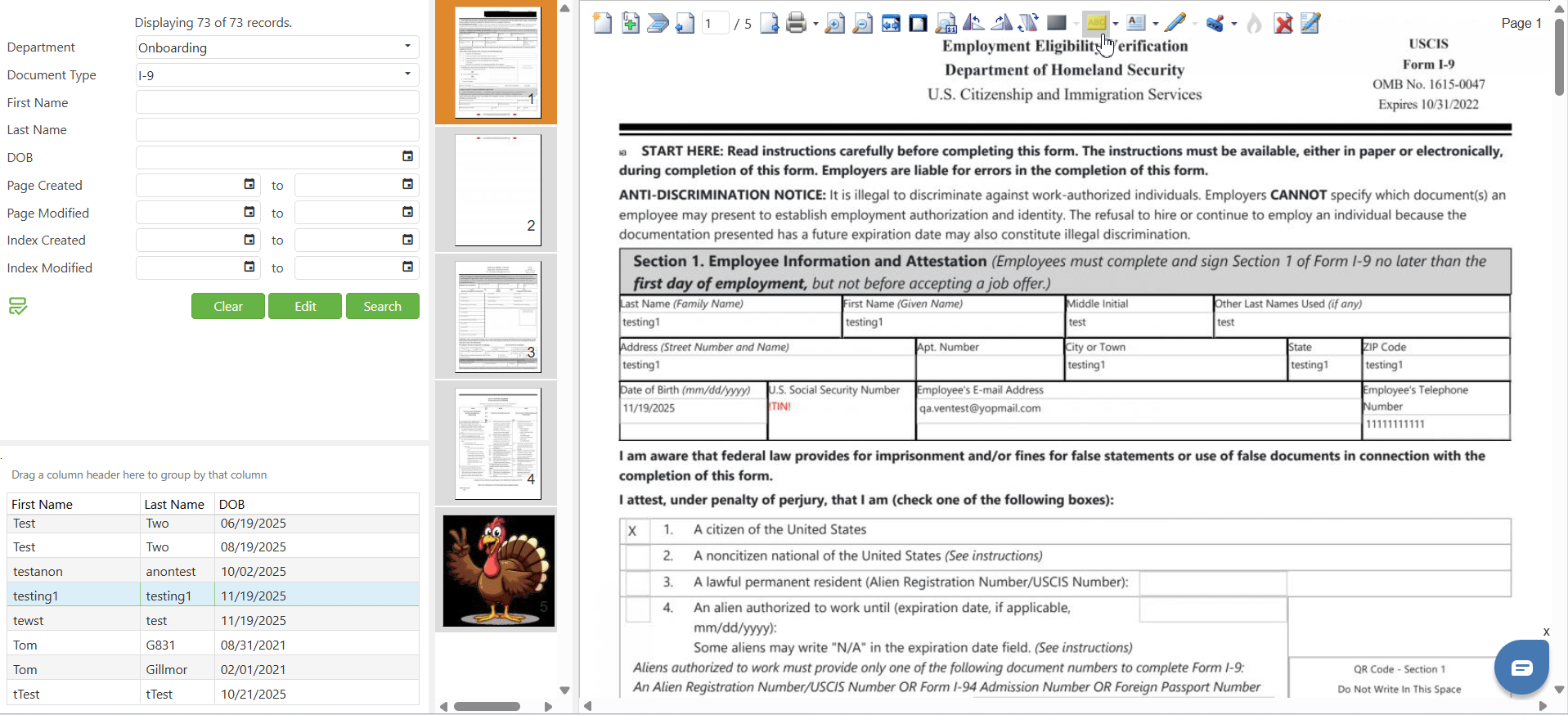The height and width of the screenshot is (715, 1568).
Task: Check the citizen of United States box
Action: [636, 530]
